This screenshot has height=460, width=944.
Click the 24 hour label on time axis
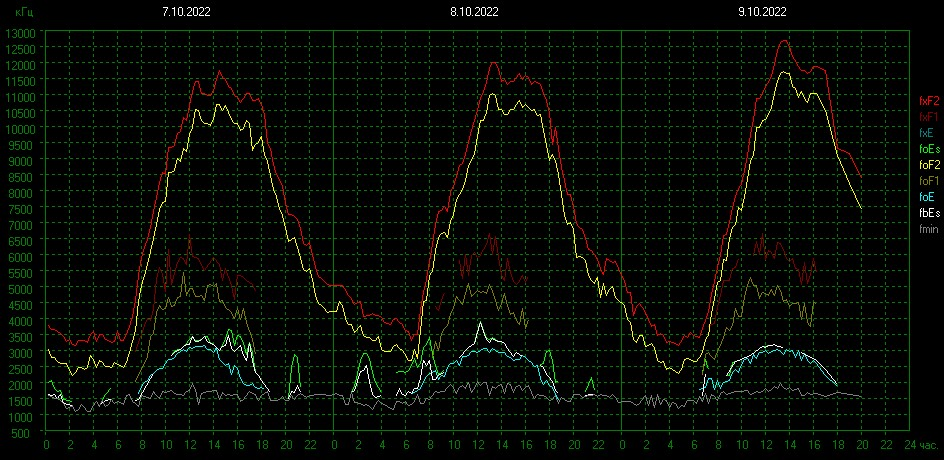click(x=909, y=444)
